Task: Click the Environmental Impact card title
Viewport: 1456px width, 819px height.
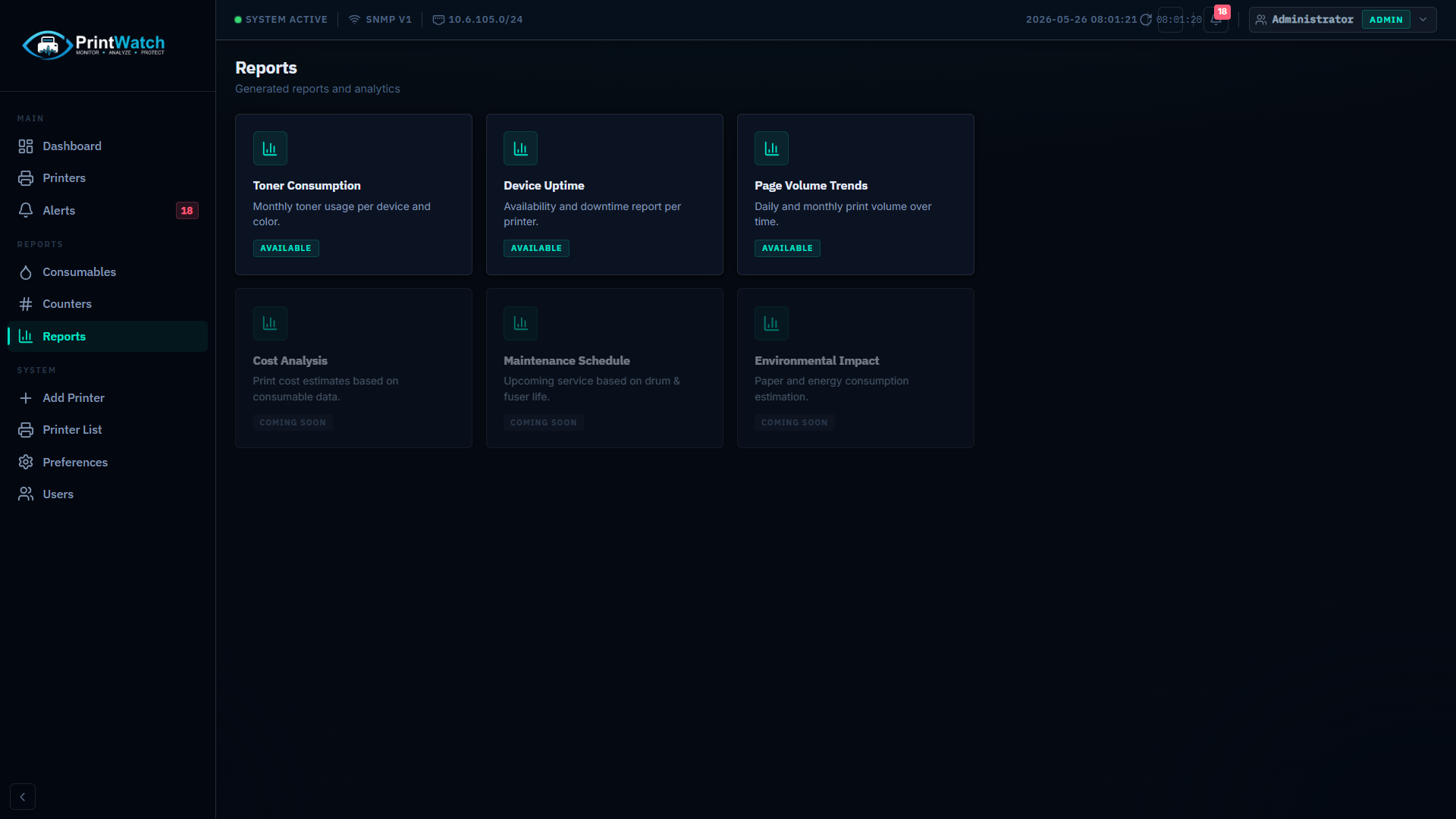Action: [817, 361]
